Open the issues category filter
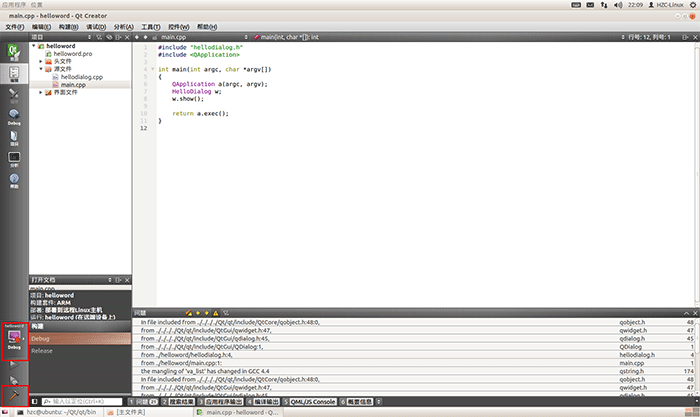 click(226, 313)
